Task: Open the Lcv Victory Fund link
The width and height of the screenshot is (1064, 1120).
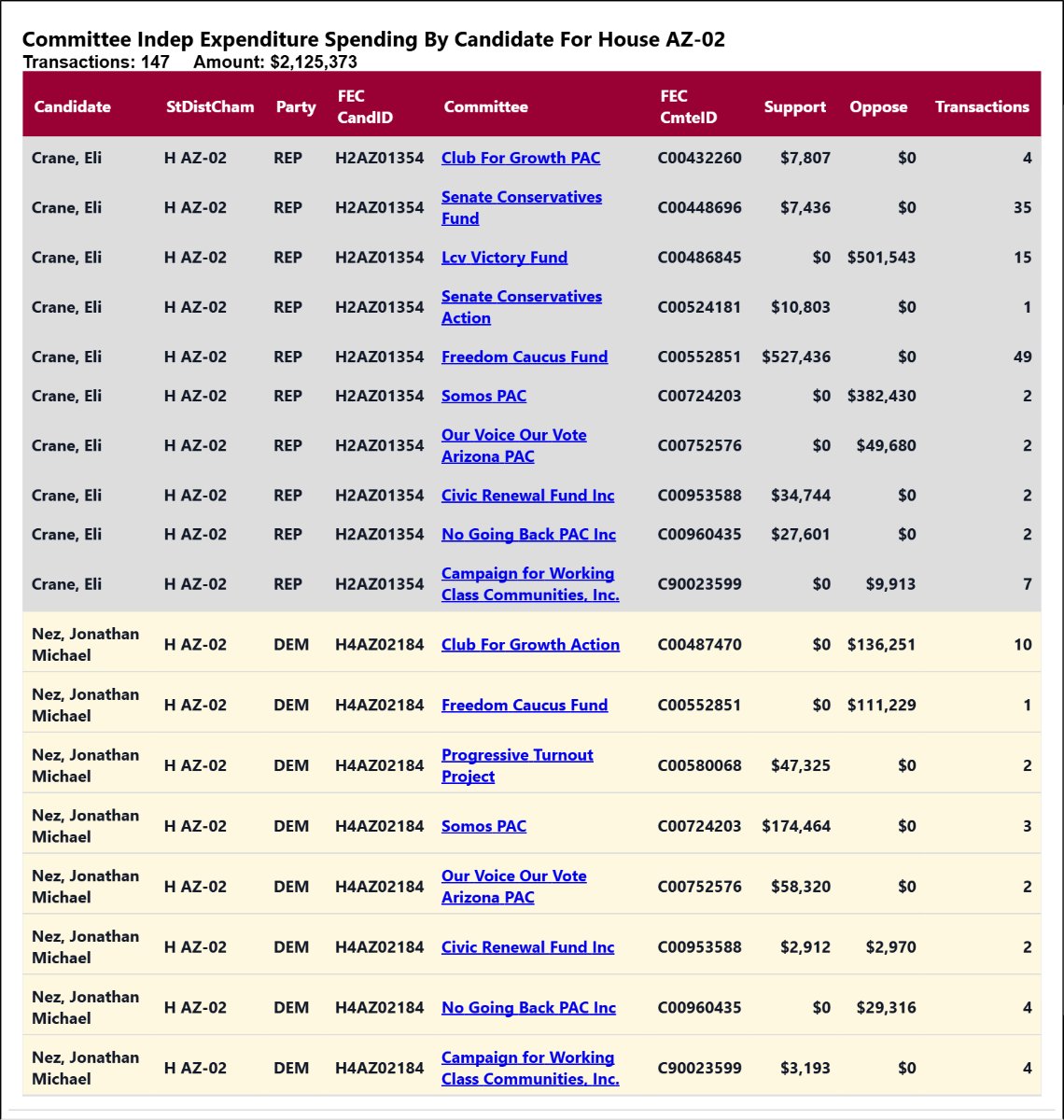Action: [504, 258]
